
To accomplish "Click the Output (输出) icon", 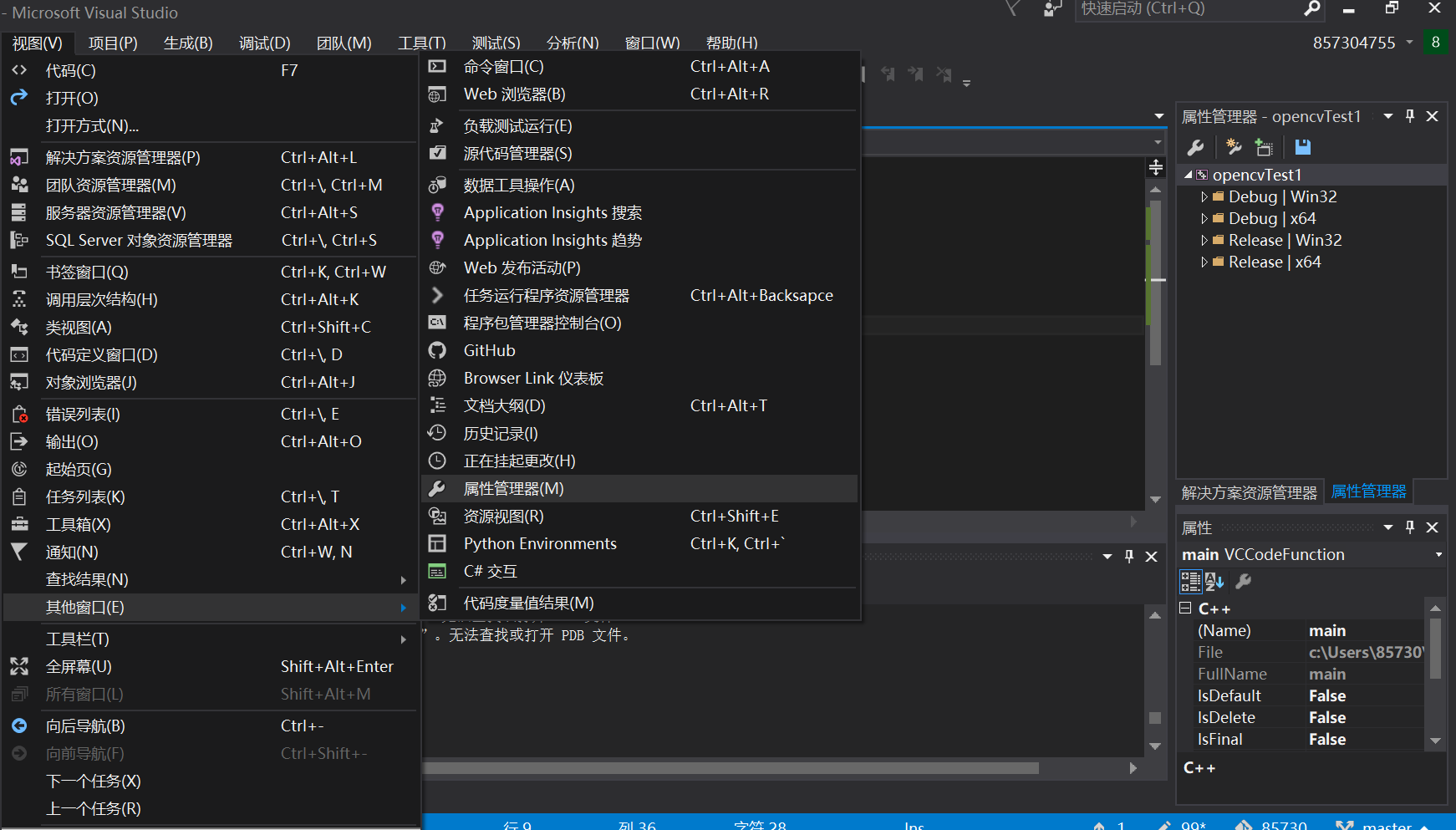I will [x=19, y=441].
